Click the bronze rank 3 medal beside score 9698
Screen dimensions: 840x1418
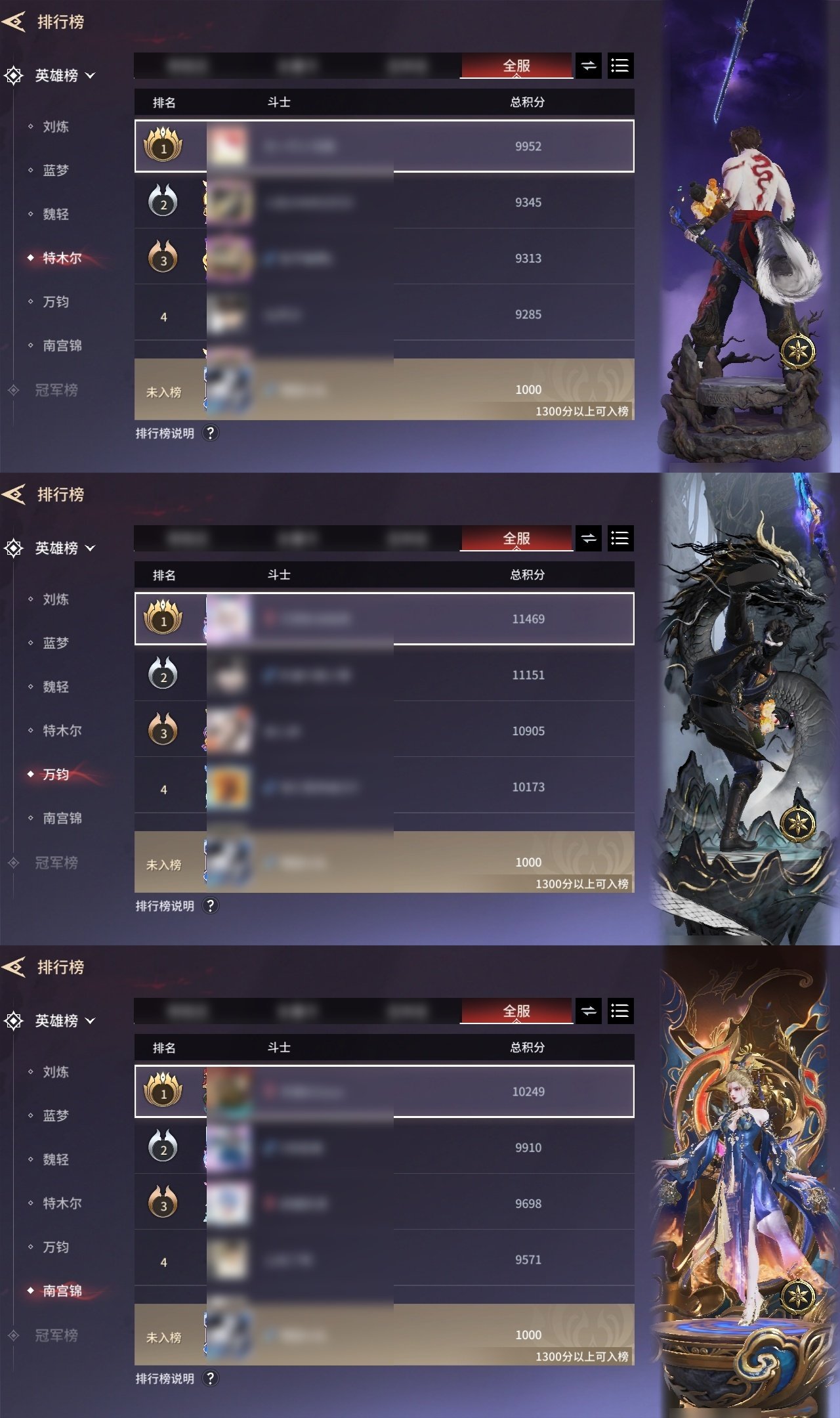163,1202
